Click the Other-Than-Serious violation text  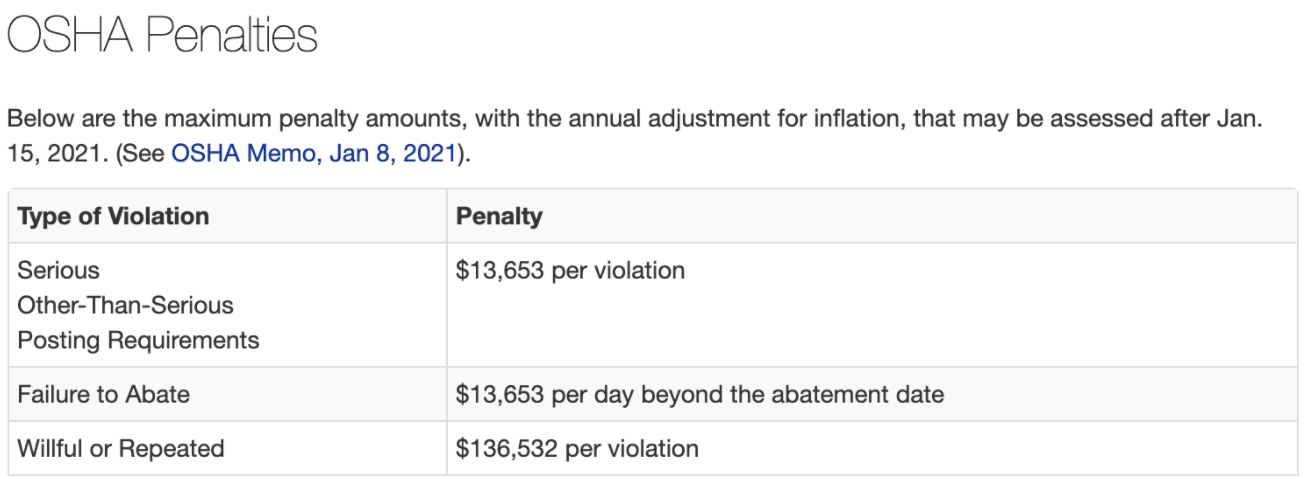[125, 305]
